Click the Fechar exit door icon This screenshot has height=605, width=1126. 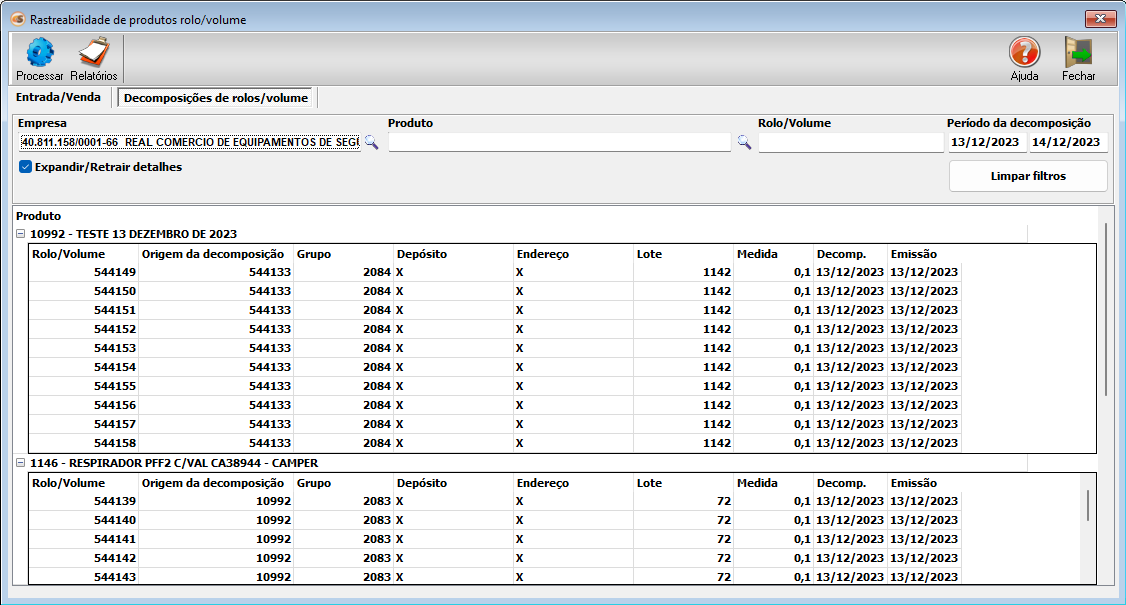coord(1078,53)
